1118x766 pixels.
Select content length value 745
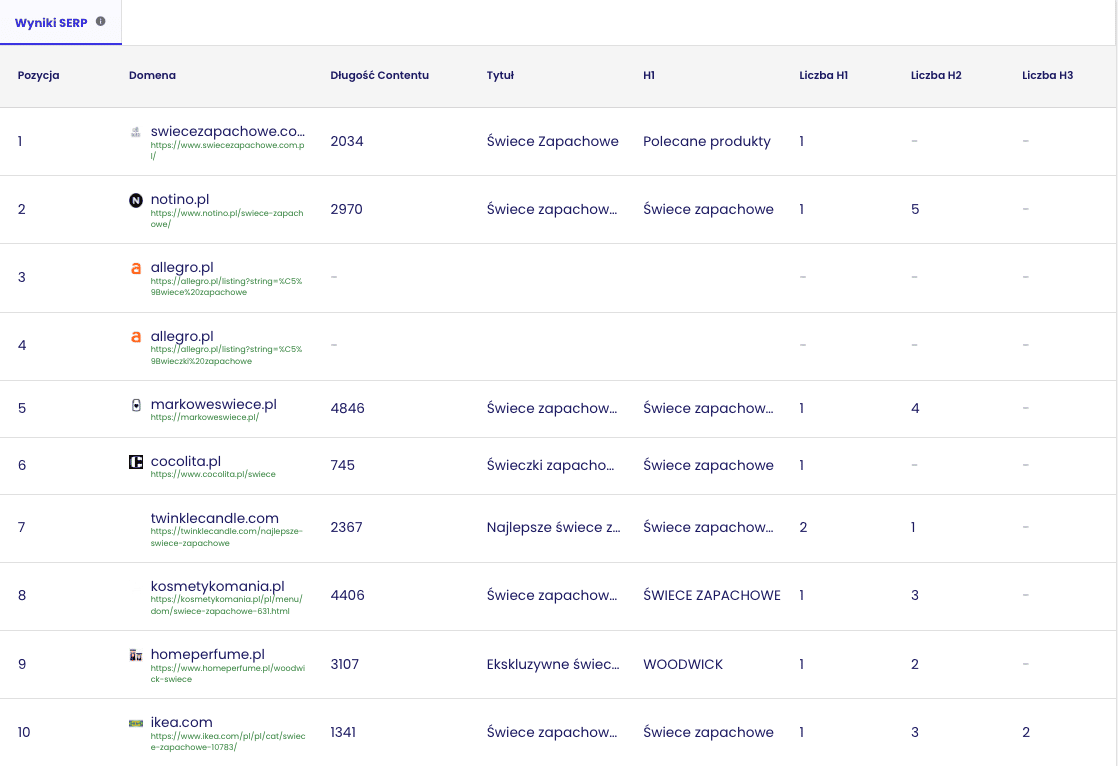(x=342, y=465)
